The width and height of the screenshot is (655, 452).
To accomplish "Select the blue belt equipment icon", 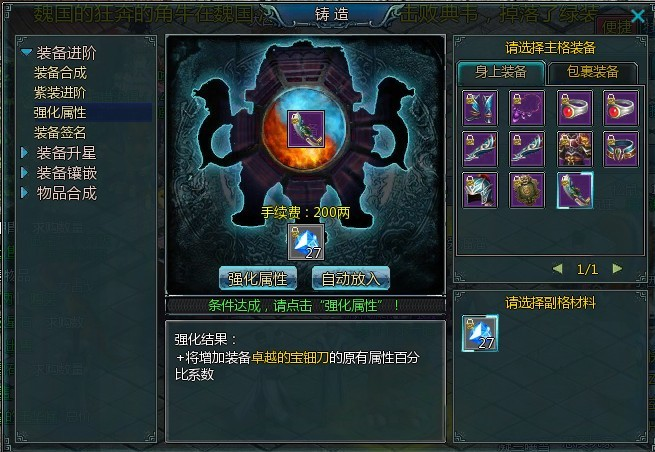I will click(621, 149).
